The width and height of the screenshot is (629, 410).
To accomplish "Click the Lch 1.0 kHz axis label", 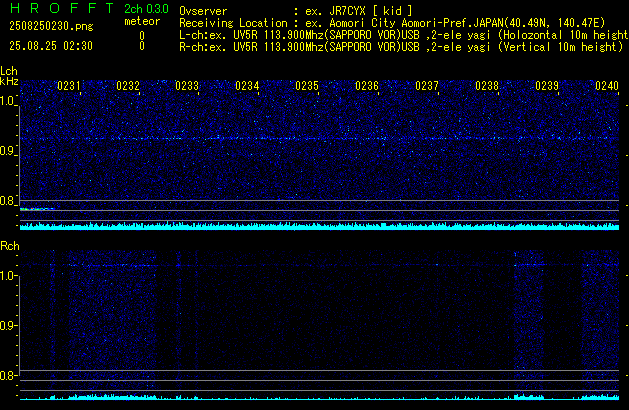I will coord(7,101).
